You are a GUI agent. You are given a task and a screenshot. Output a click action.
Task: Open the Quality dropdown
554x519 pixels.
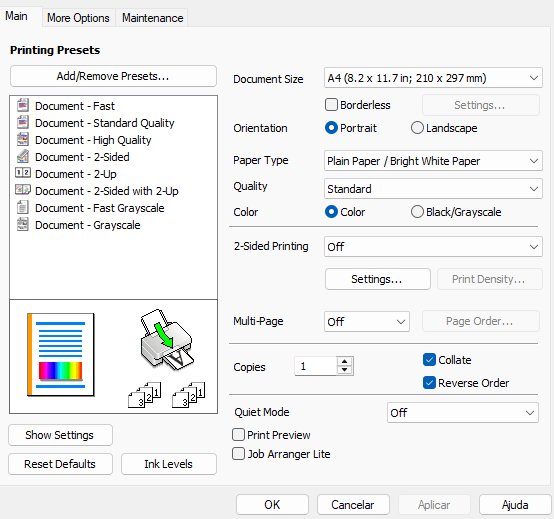433,189
